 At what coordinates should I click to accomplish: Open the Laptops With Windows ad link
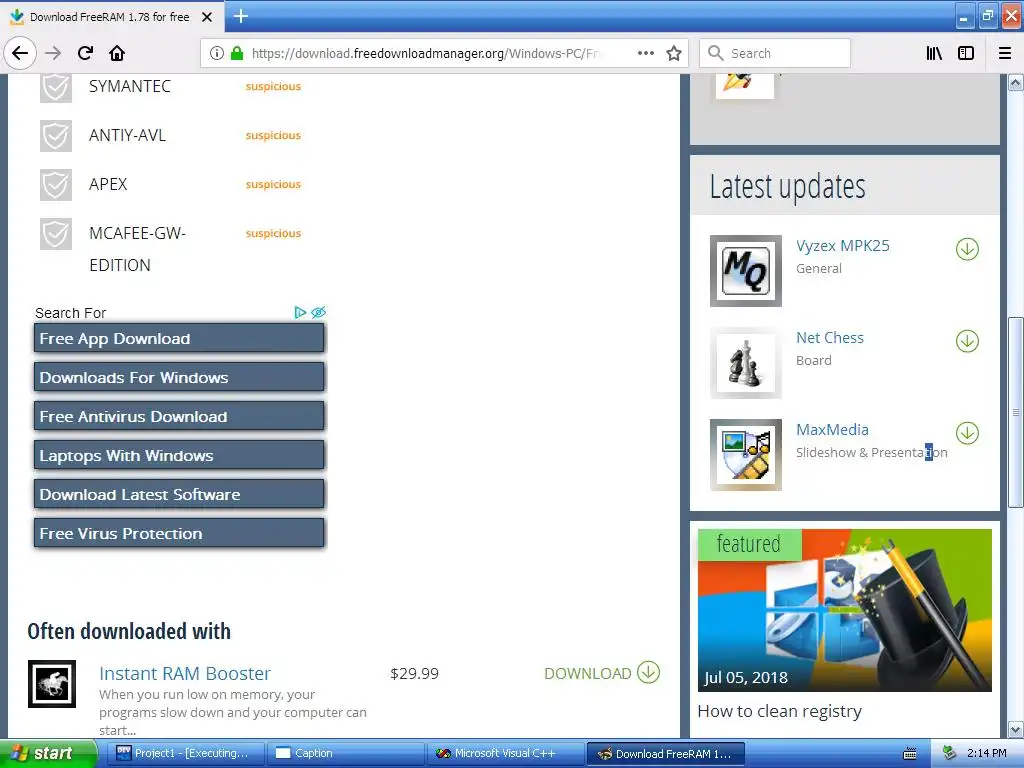click(x=179, y=455)
